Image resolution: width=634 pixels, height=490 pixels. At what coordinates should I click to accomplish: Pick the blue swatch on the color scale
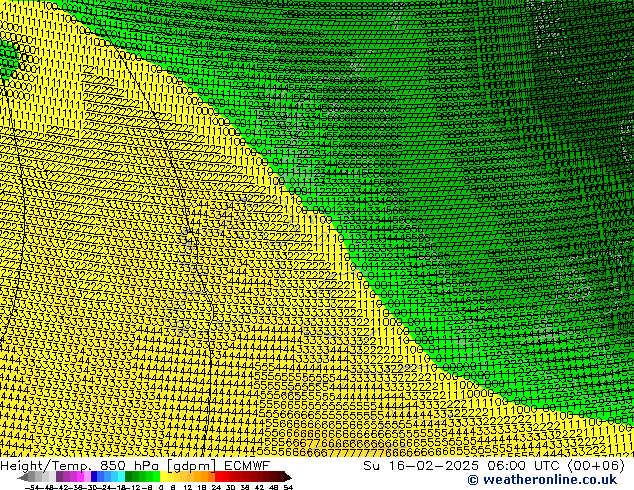[99, 477]
